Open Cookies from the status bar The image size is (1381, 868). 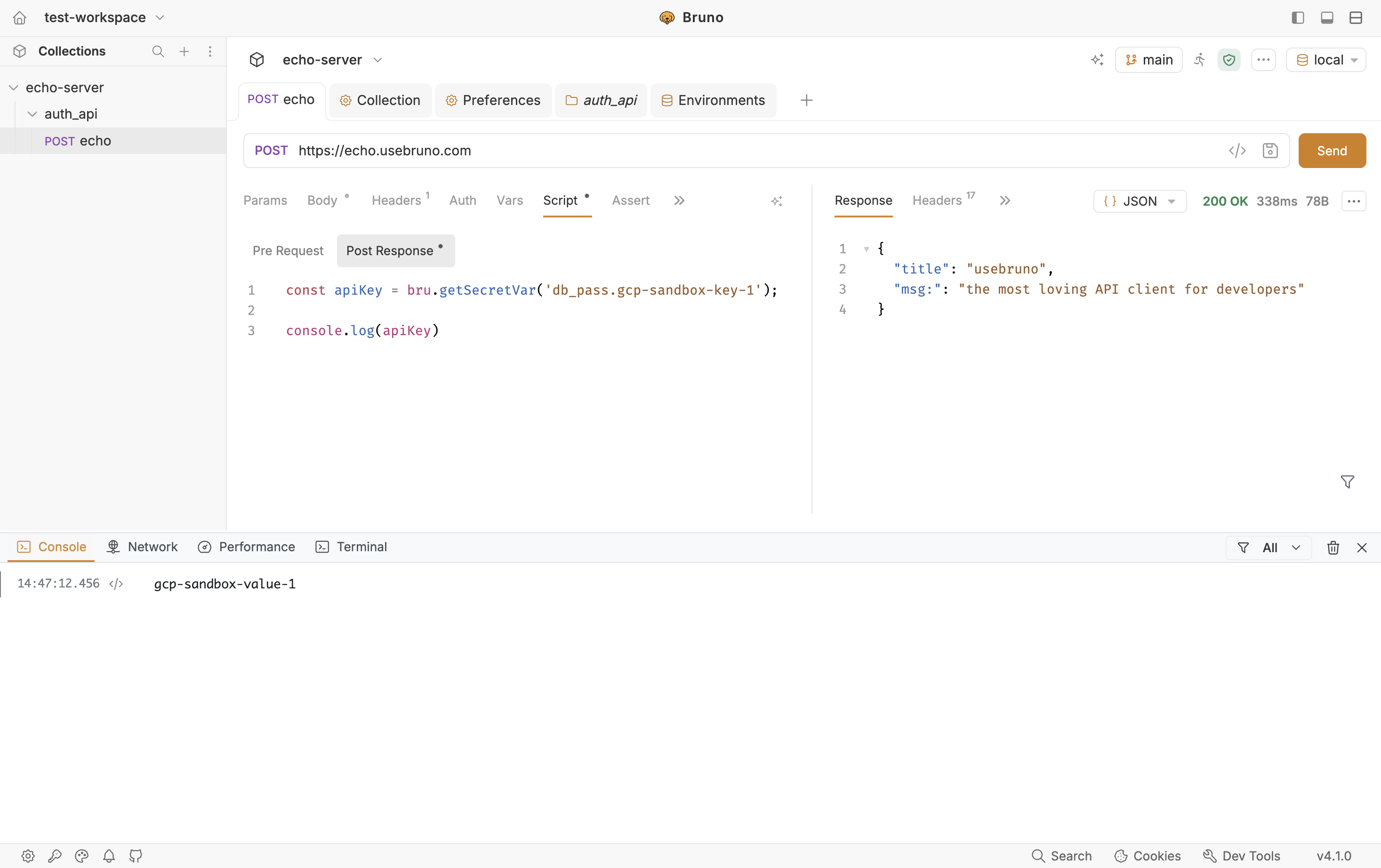1147,856
